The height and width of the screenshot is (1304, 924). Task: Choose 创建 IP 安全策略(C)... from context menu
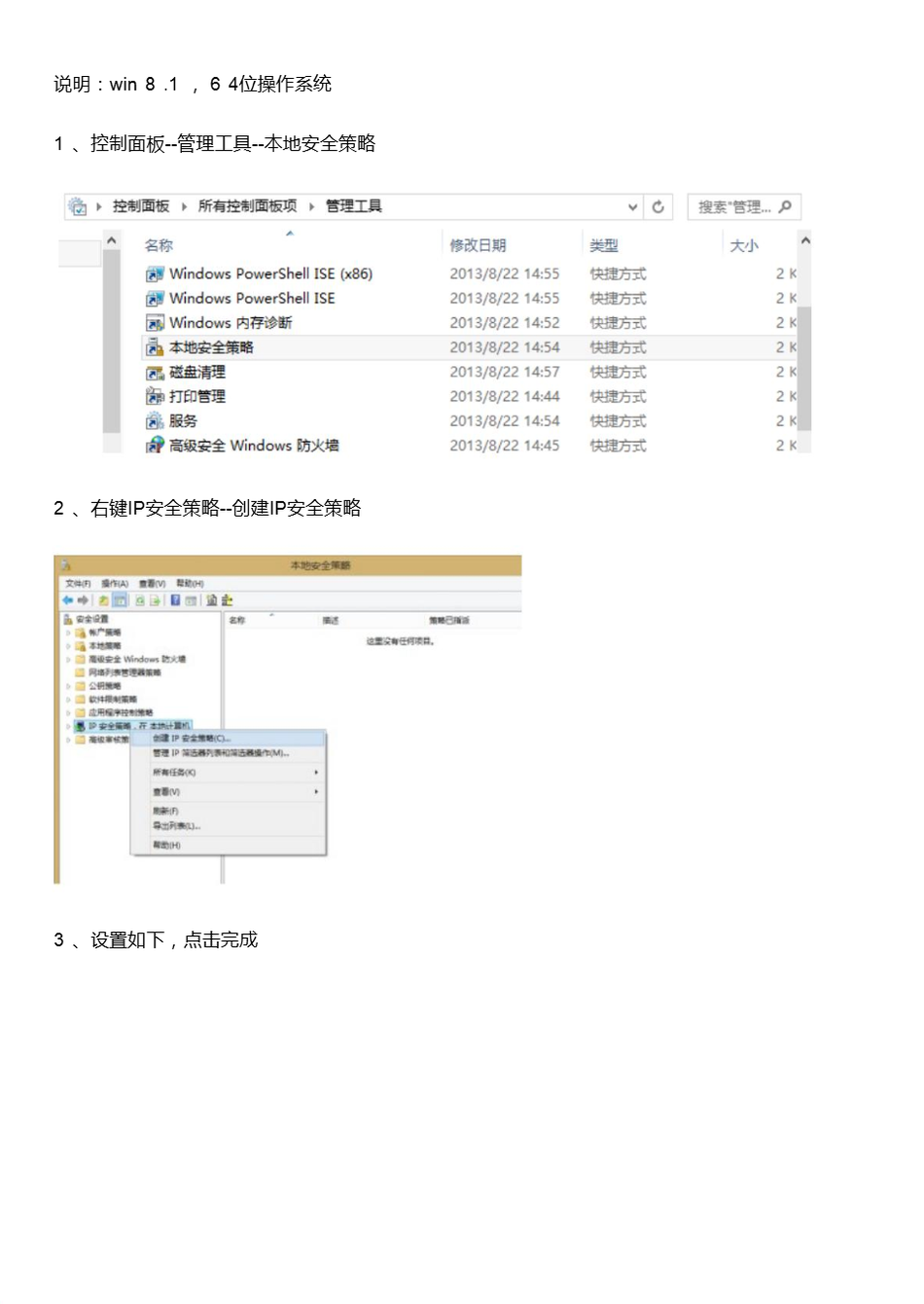click(x=192, y=739)
